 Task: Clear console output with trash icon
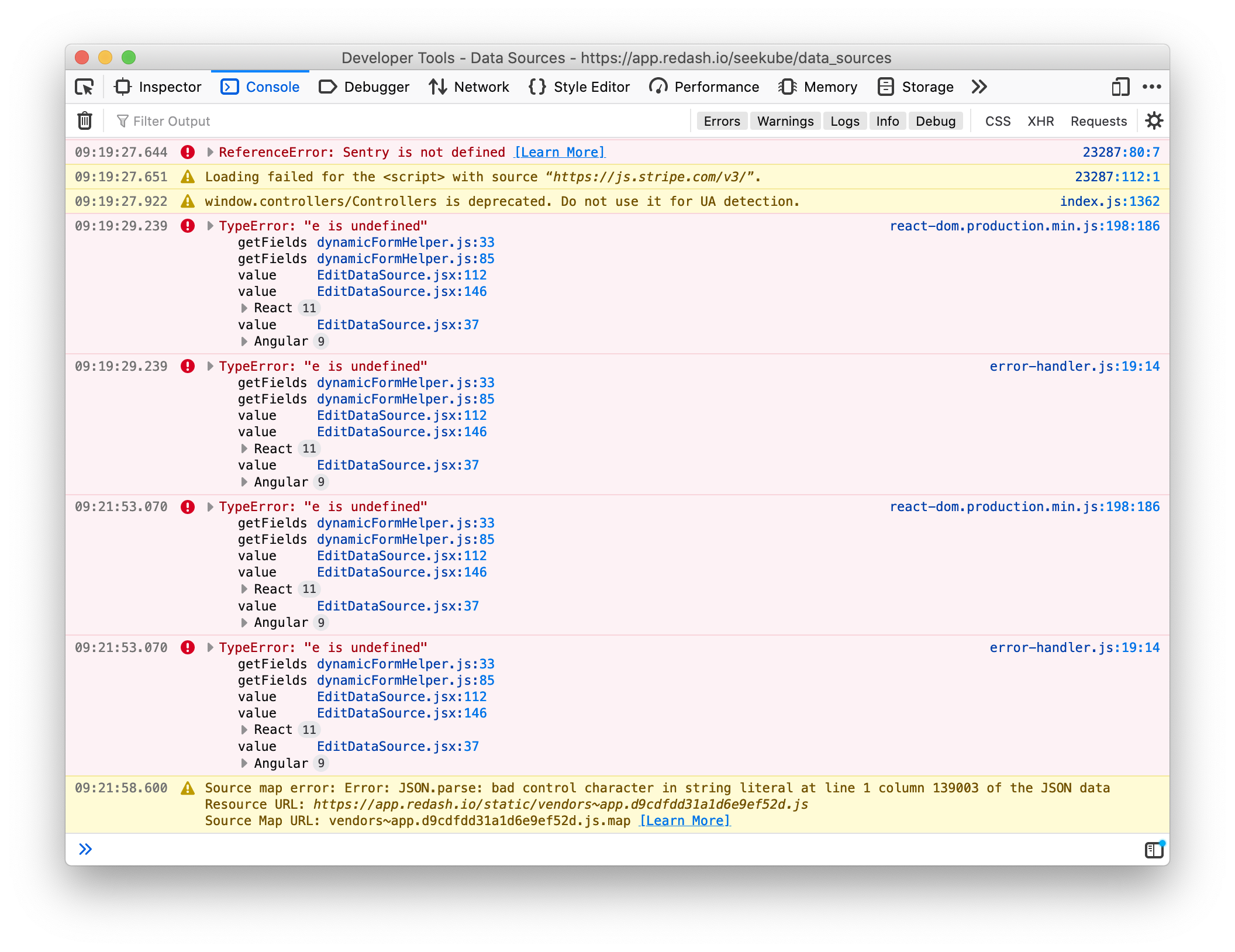(x=85, y=121)
